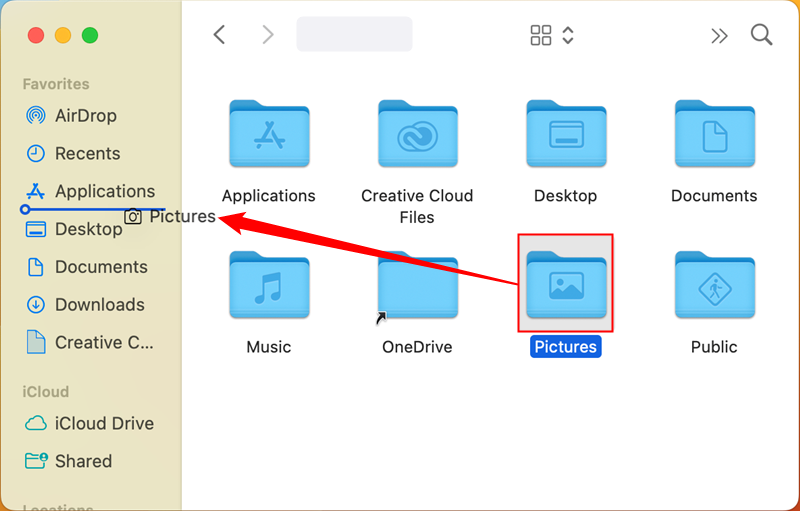Click the Pictures folder name label
800x511 pixels.
tap(565, 347)
